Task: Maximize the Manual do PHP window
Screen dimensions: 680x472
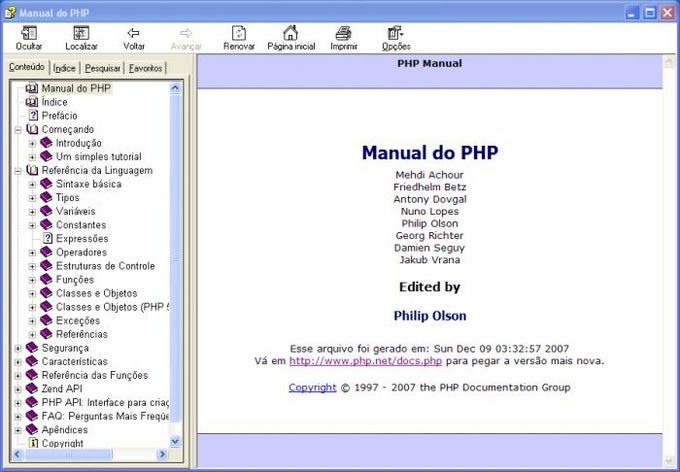Action: coord(650,13)
